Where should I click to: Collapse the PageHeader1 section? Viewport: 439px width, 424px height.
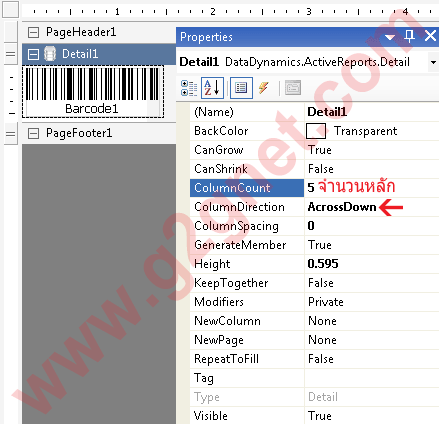click(x=33, y=33)
